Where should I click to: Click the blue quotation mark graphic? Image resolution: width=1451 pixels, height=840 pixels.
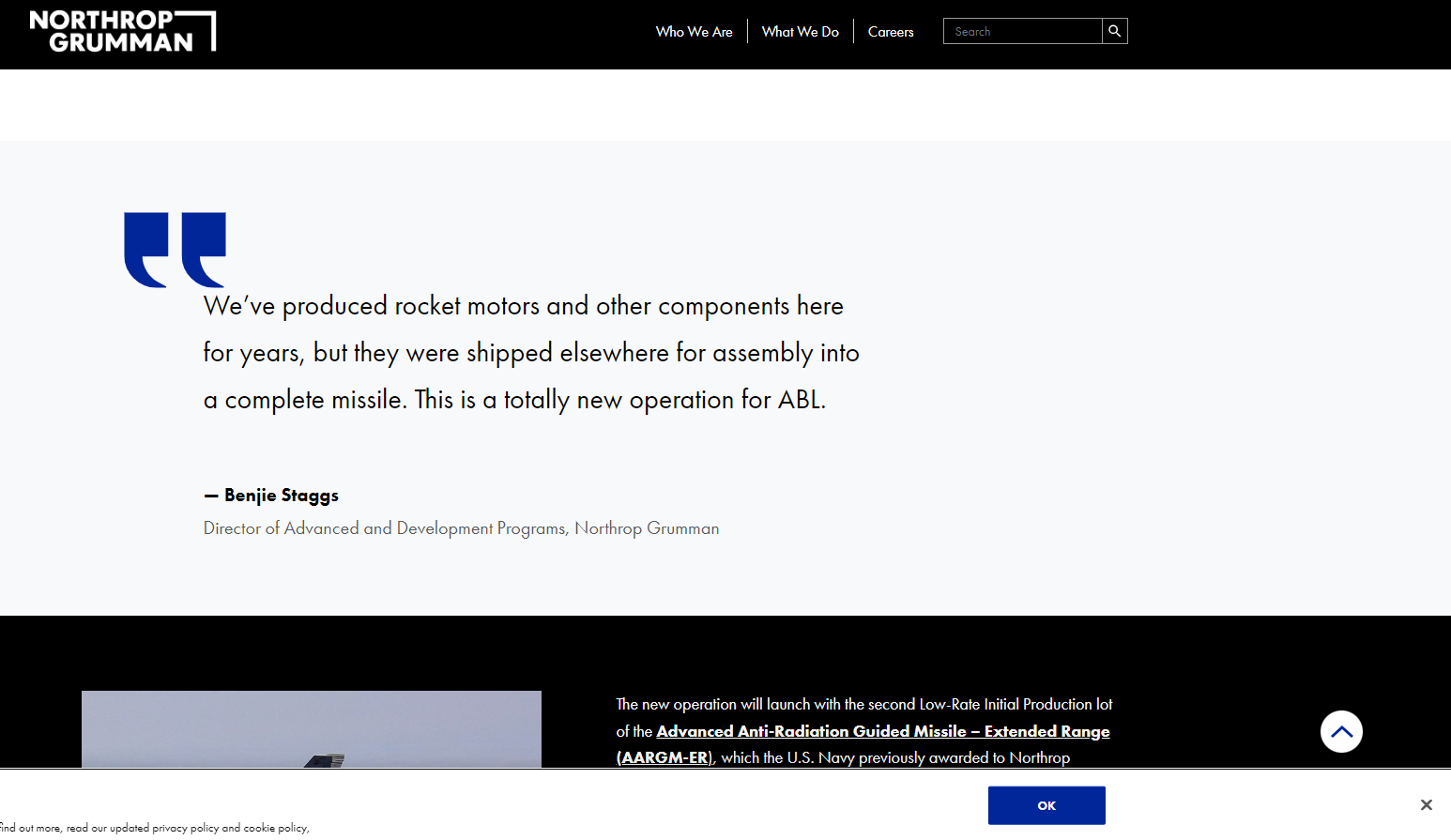(x=176, y=250)
